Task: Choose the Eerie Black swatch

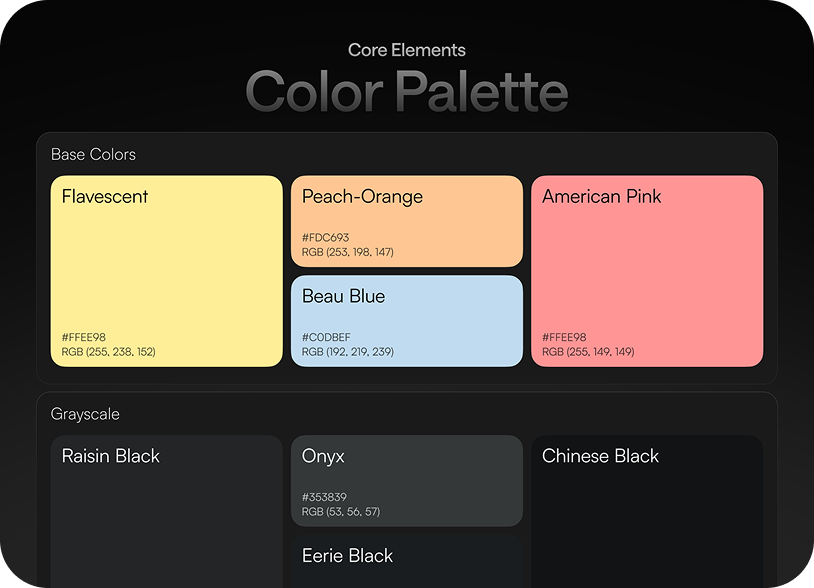Action: click(x=407, y=562)
